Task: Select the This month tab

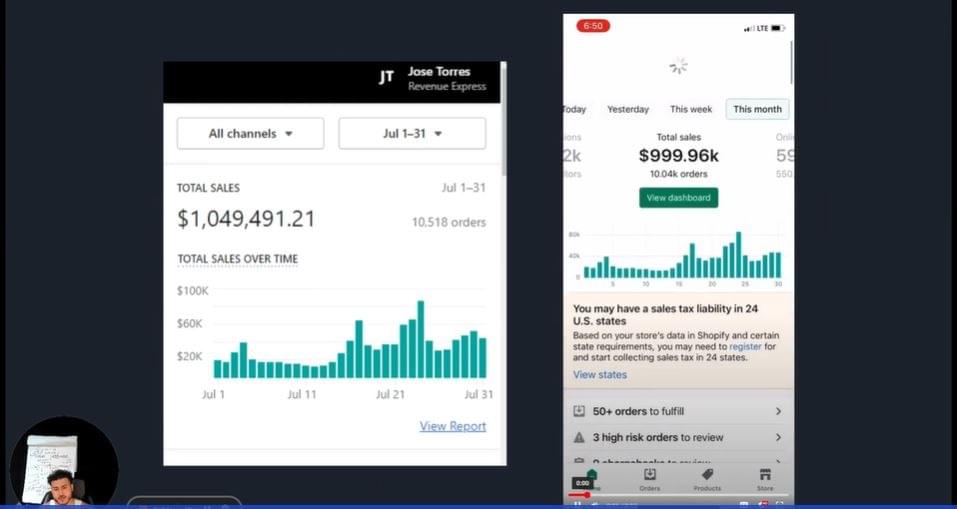Action: pyautogui.click(x=757, y=109)
